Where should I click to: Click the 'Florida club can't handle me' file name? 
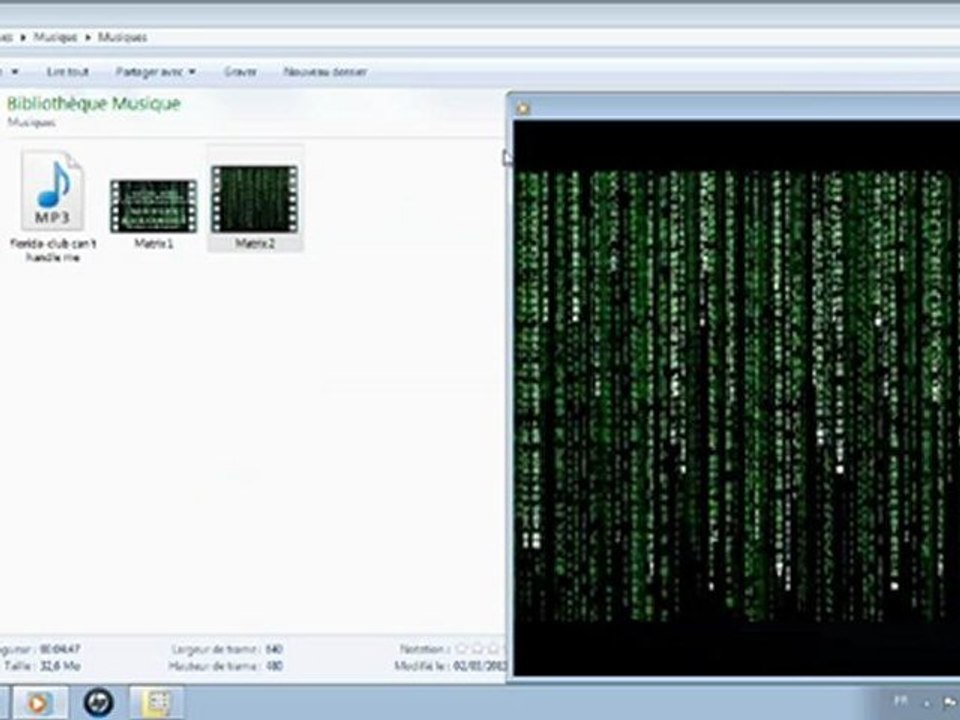pyautogui.click(x=53, y=250)
